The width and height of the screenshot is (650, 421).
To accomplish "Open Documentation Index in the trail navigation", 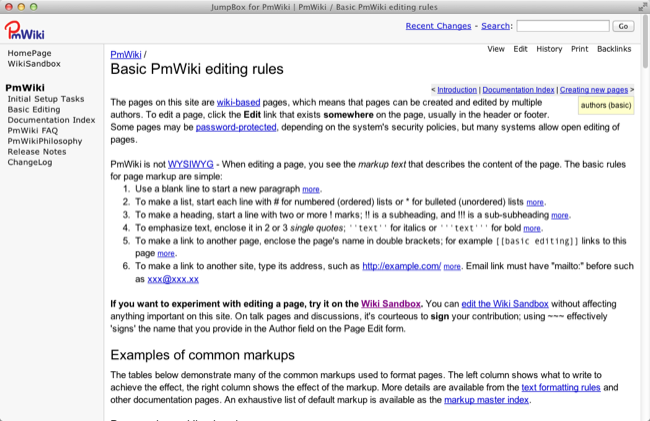I will pyautogui.click(x=518, y=90).
